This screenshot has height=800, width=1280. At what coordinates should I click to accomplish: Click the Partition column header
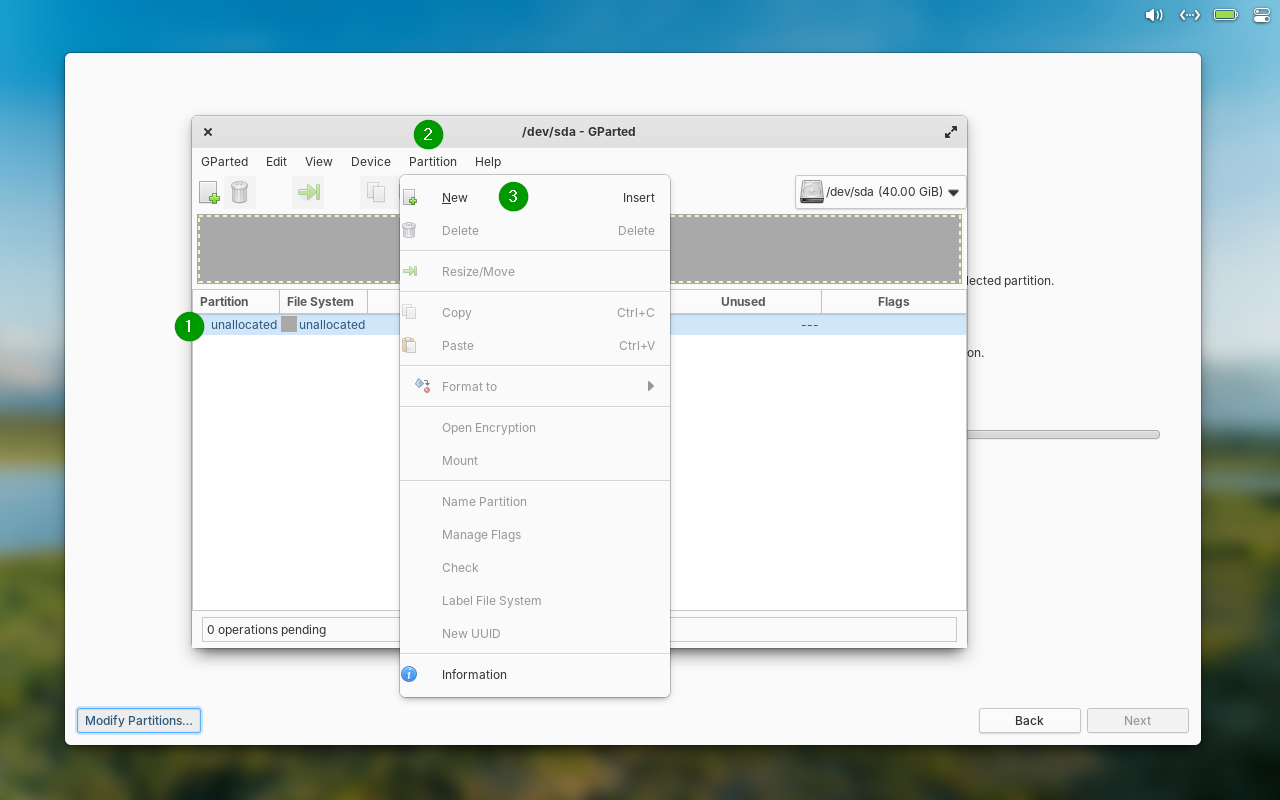tap(236, 302)
